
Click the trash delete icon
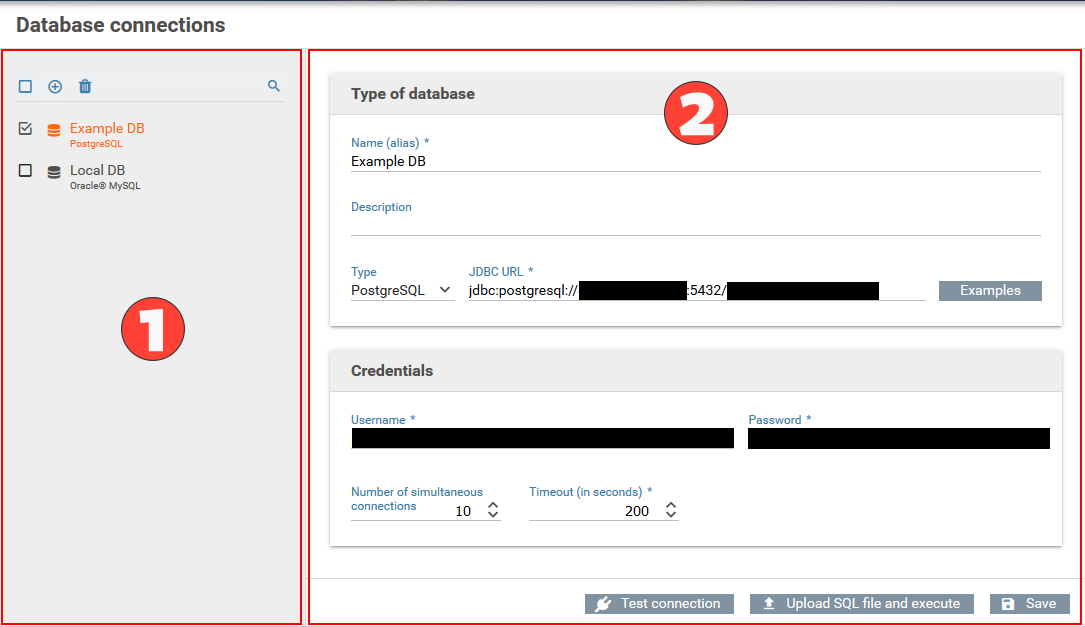click(85, 87)
